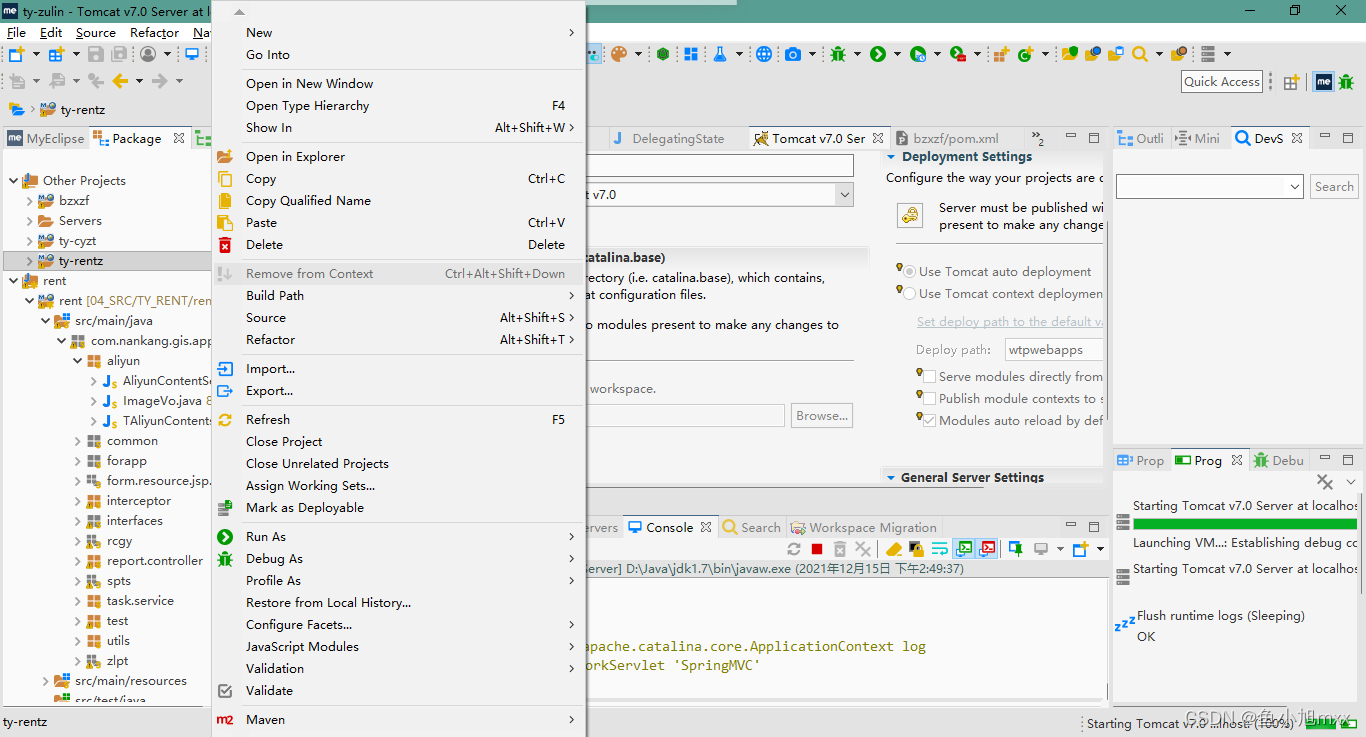
Task: Expand the bzxzf project node
Action: click(x=30, y=200)
